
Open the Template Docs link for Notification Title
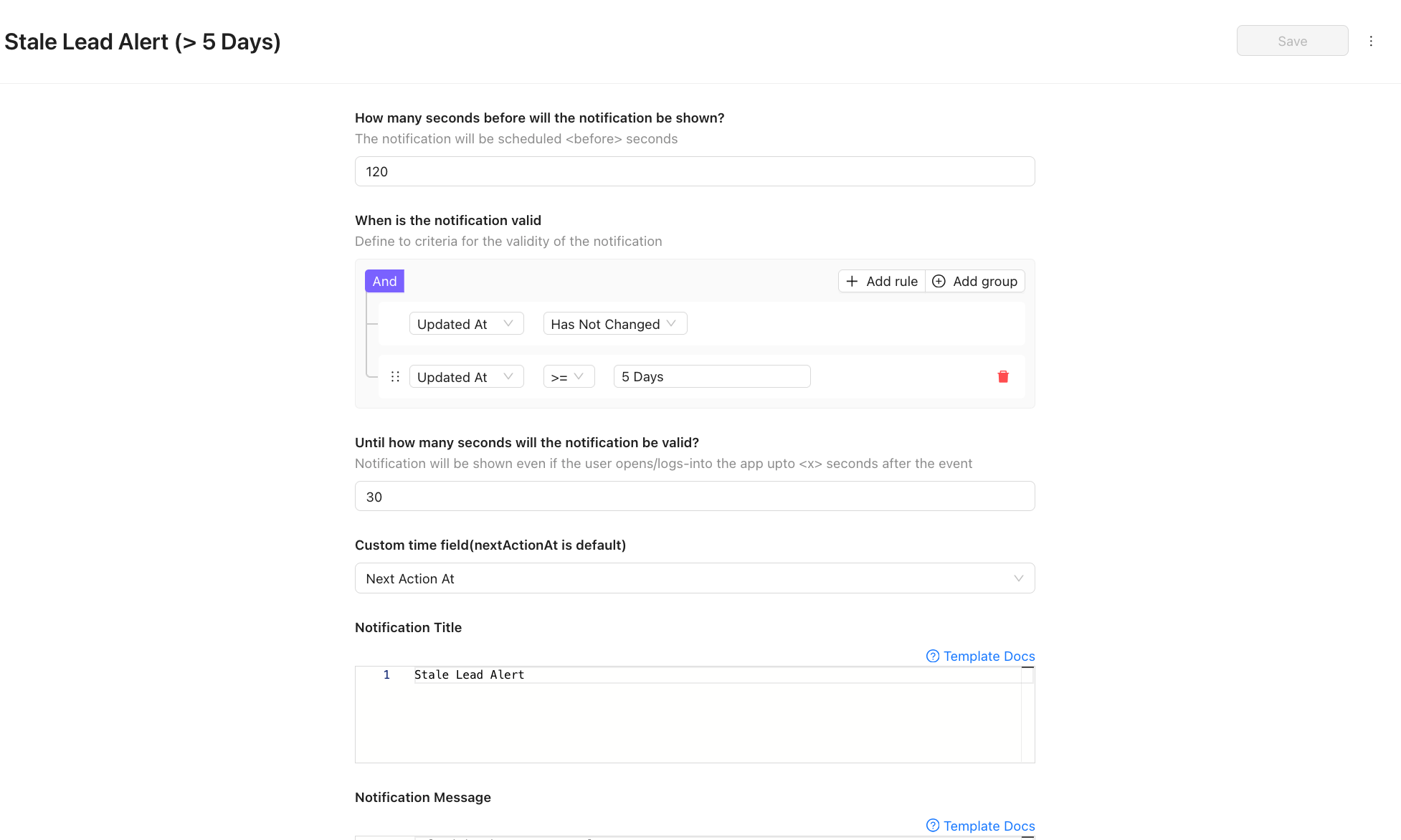point(989,656)
